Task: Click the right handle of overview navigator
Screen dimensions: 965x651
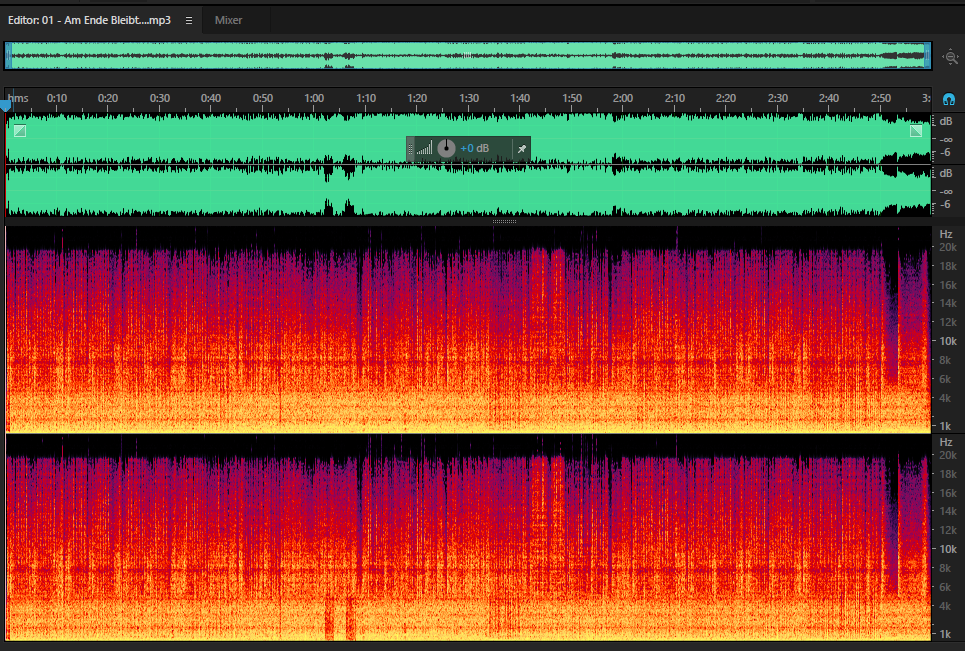Action: pos(927,55)
